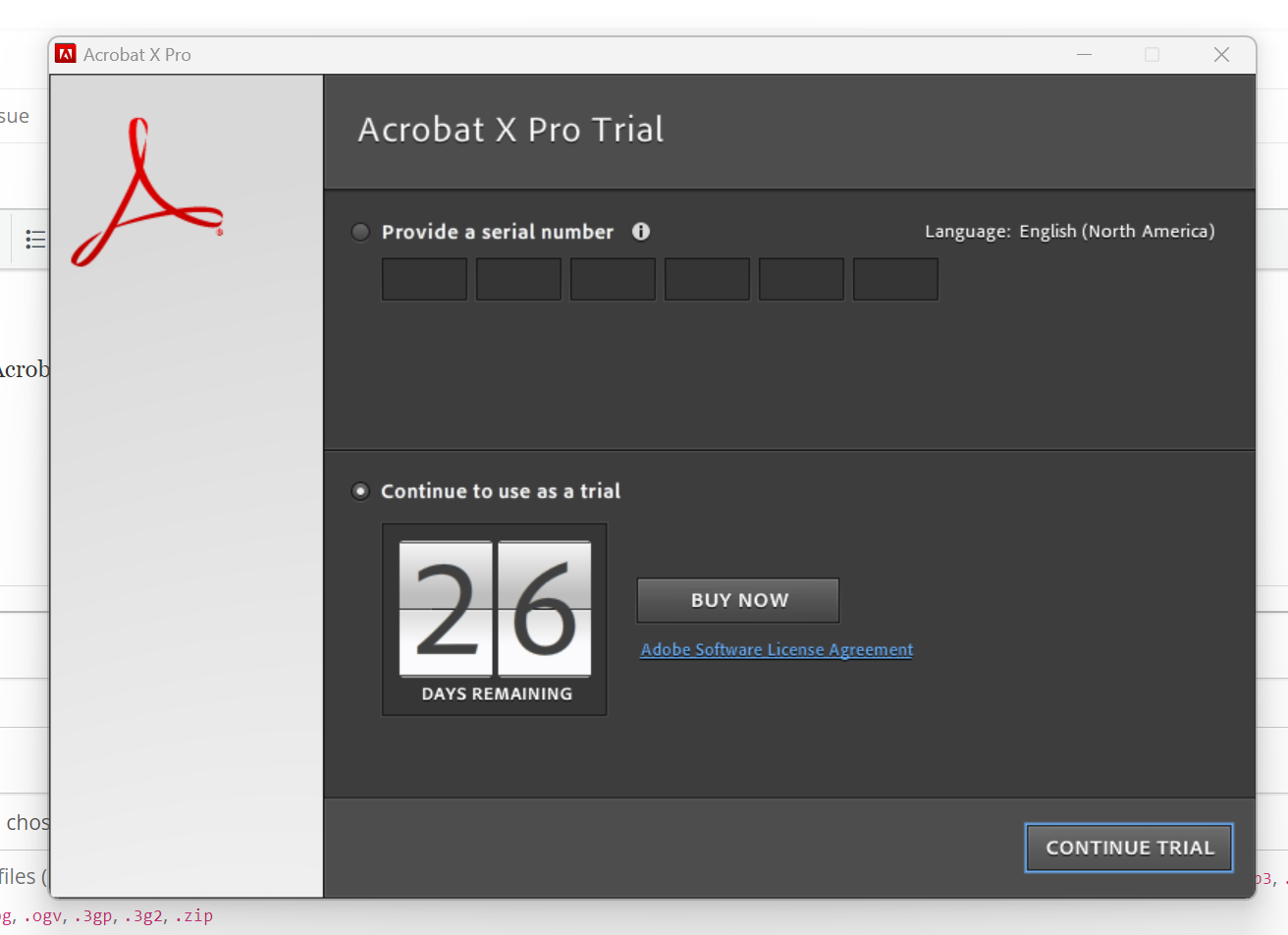Click the second serial number box
1288x935 pixels.
pyautogui.click(x=518, y=279)
